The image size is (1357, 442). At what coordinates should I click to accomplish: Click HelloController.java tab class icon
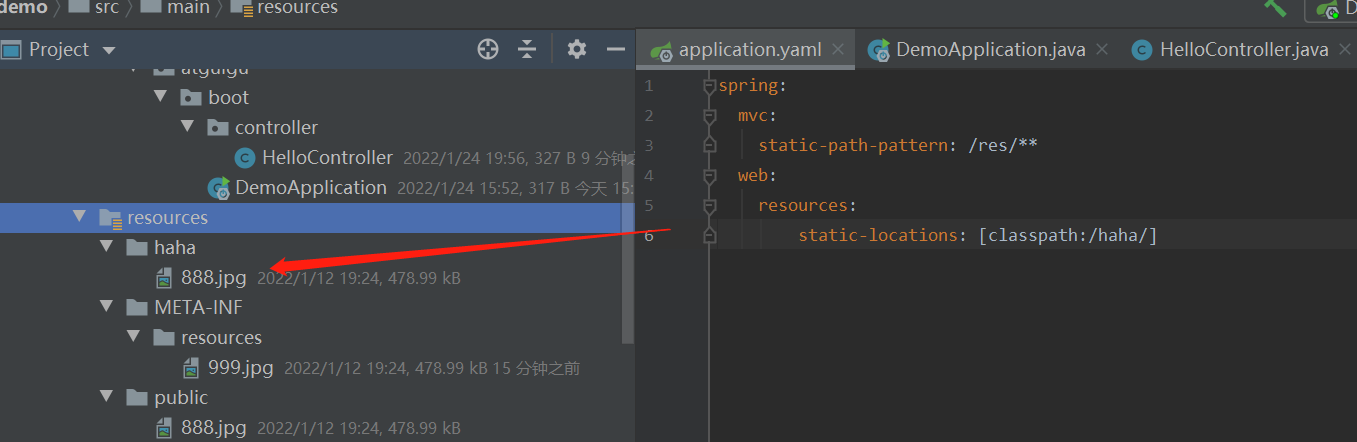(1142, 49)
